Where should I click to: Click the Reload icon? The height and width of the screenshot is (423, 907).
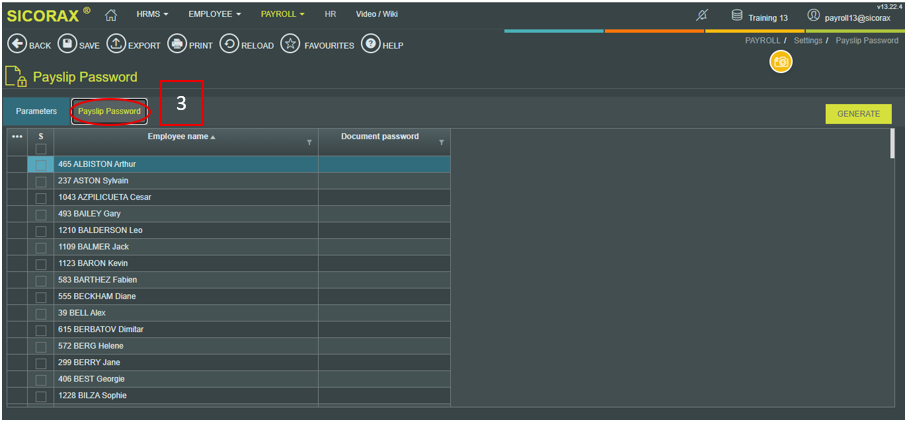(x=229, y=45)
